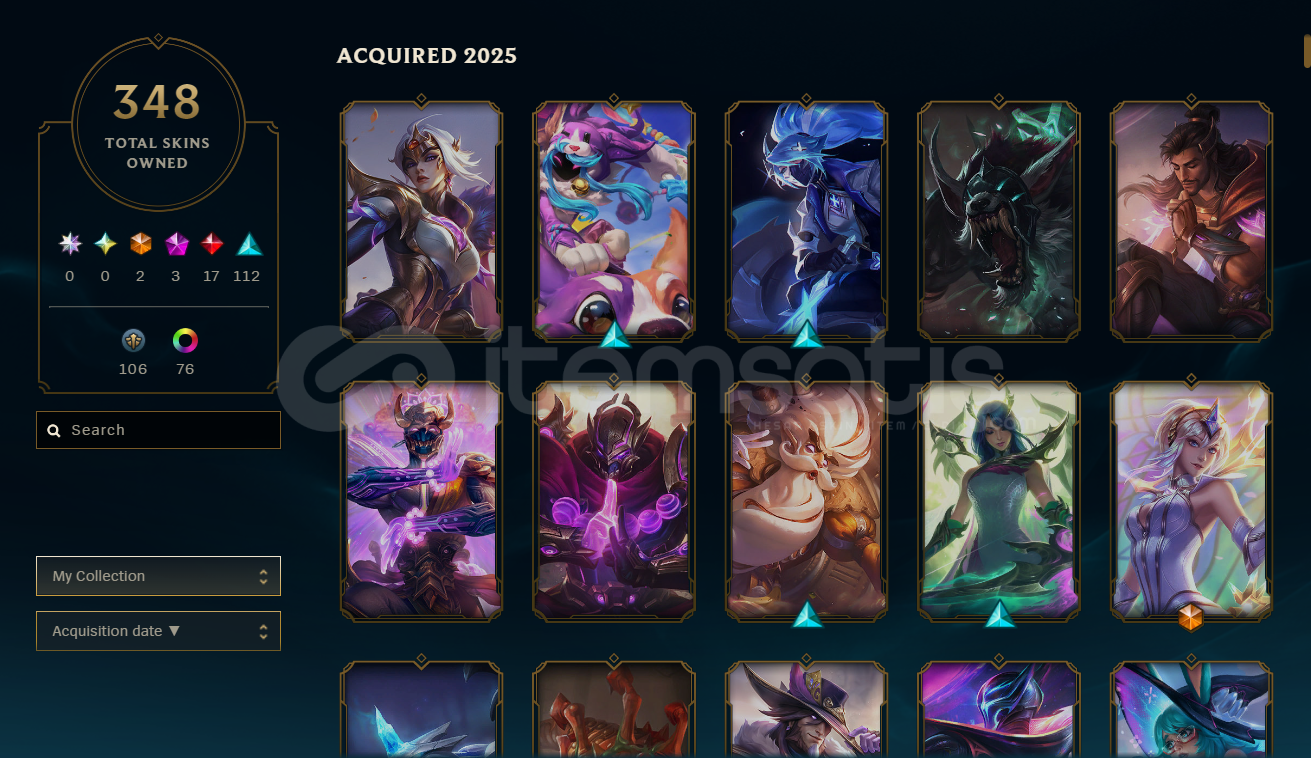The width and height of the screenshot is (1311, 758).
Task: Click the Legacy skins icon showing 106
Action: point(133,341)
